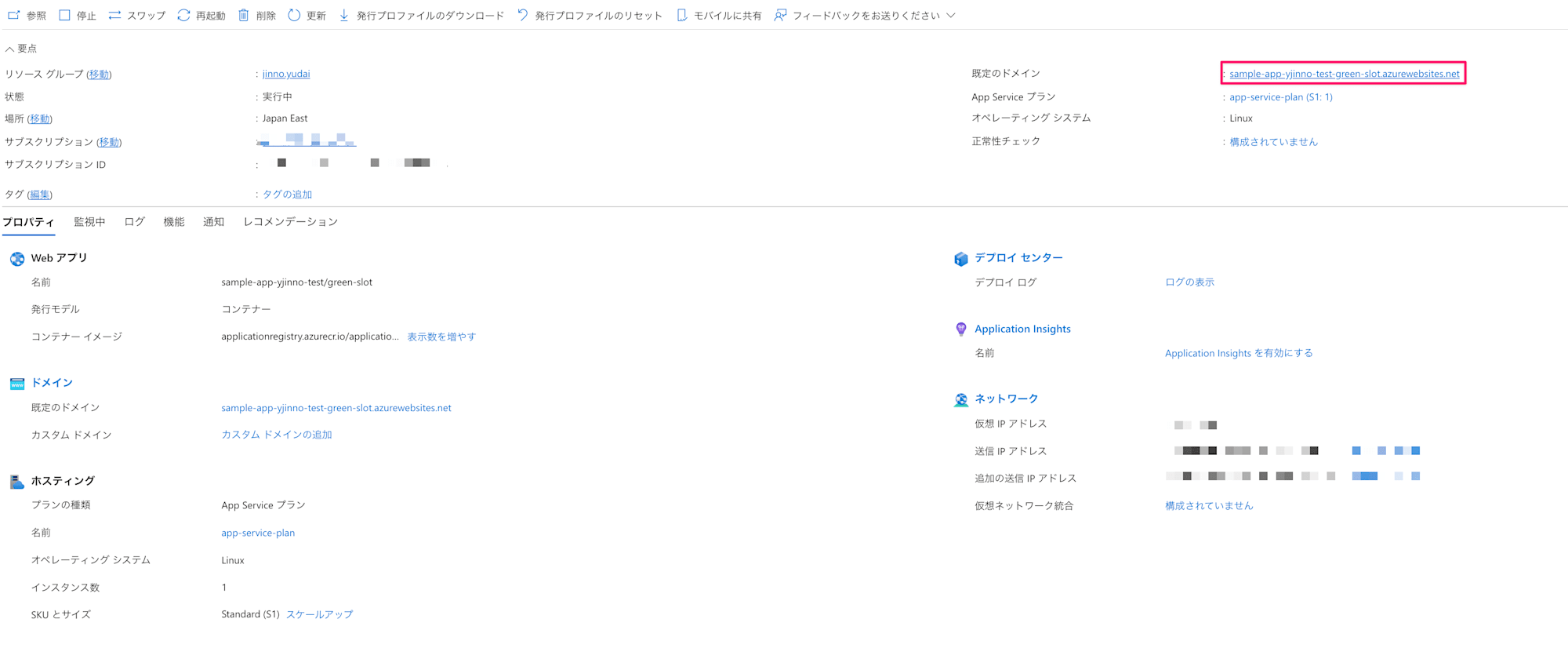Click コンテナー publish model value
This screenshot has width=1568, height=659.
(246, 310)
